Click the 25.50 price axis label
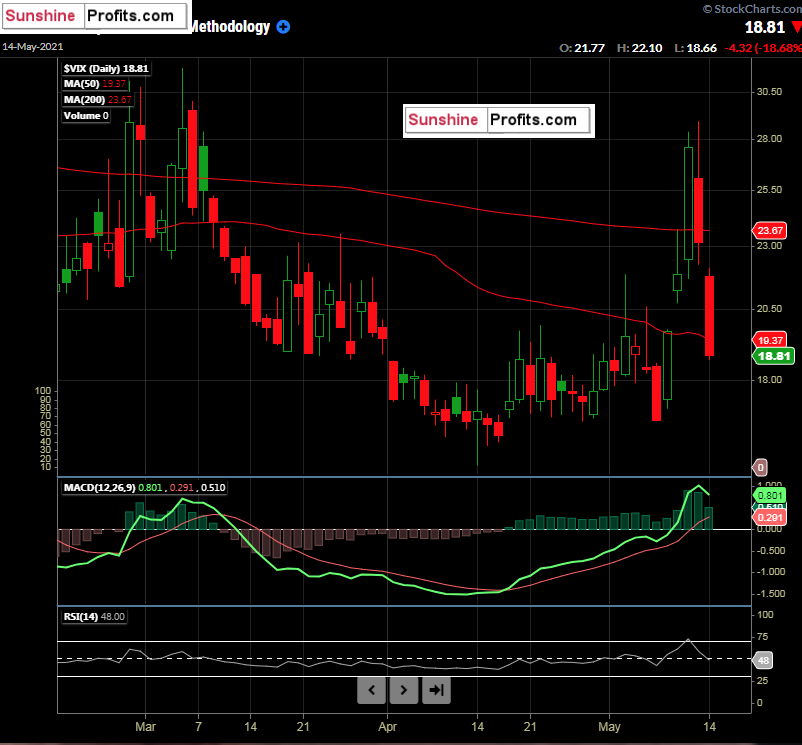Image resolution: width=802 pixels, height=745 pixels. click(769, 190)
